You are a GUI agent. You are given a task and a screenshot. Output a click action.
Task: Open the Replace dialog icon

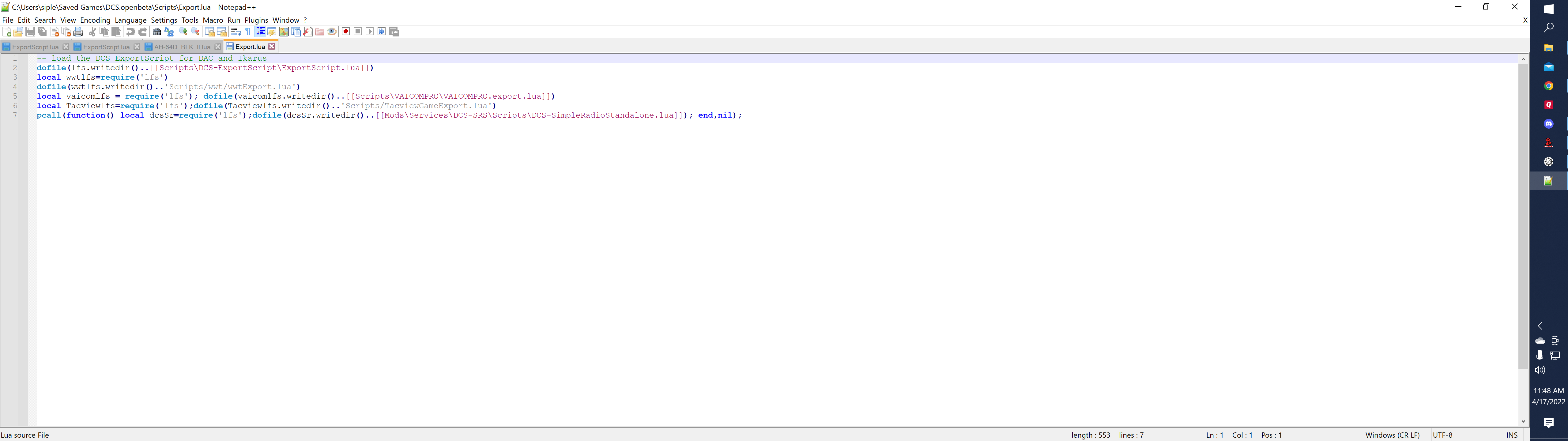click(169, 32)
